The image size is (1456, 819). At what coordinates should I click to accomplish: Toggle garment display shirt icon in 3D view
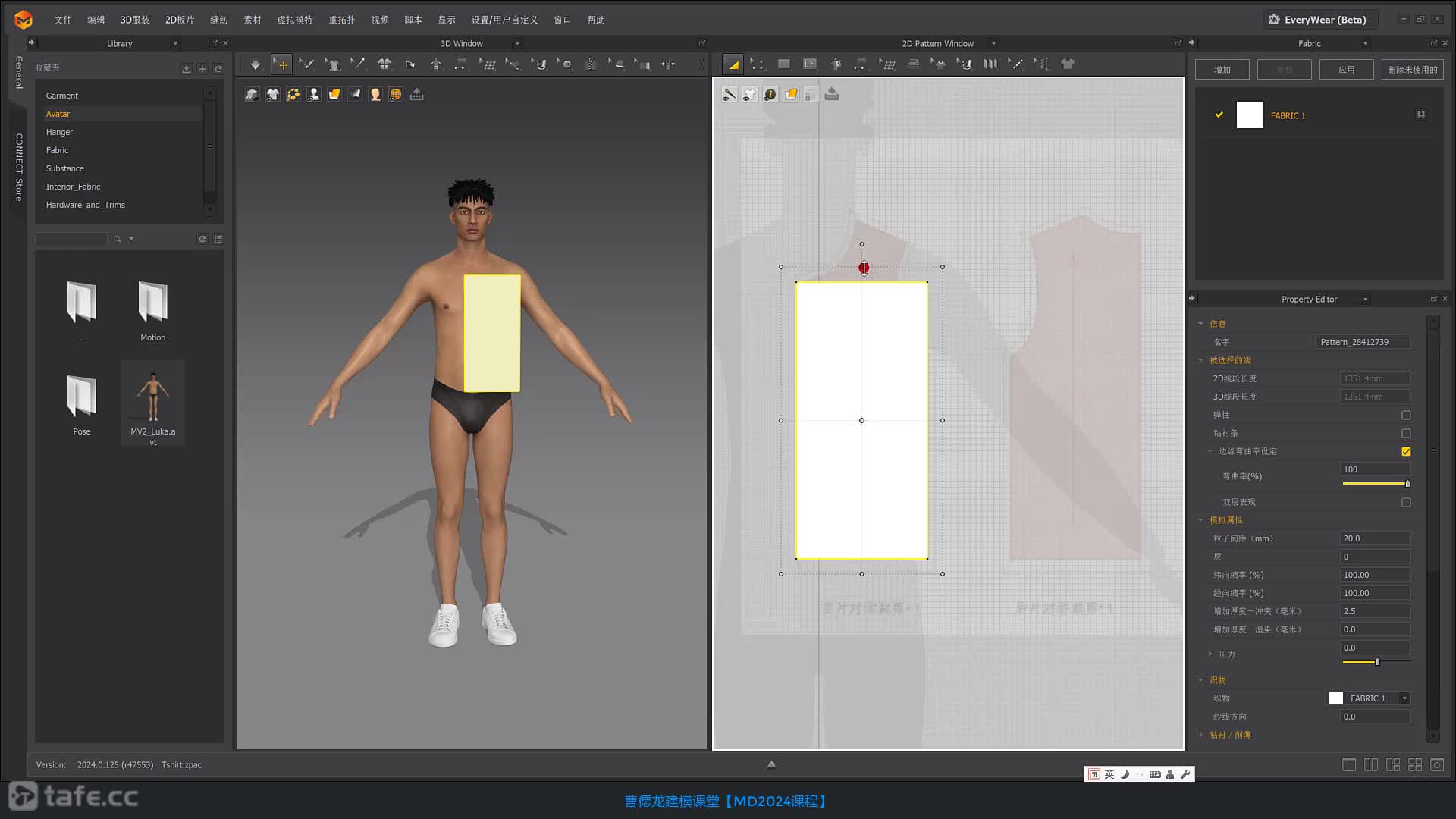coord(272,94)
